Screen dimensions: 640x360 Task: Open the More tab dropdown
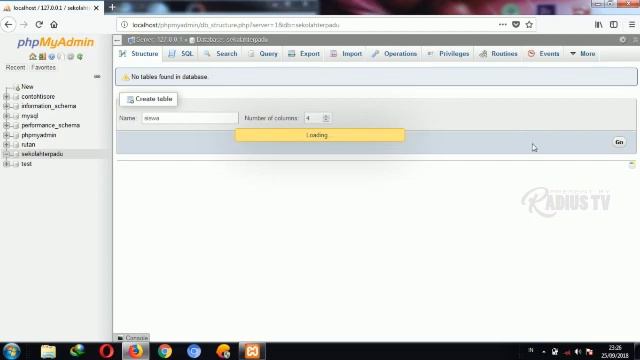coord(582,53)
